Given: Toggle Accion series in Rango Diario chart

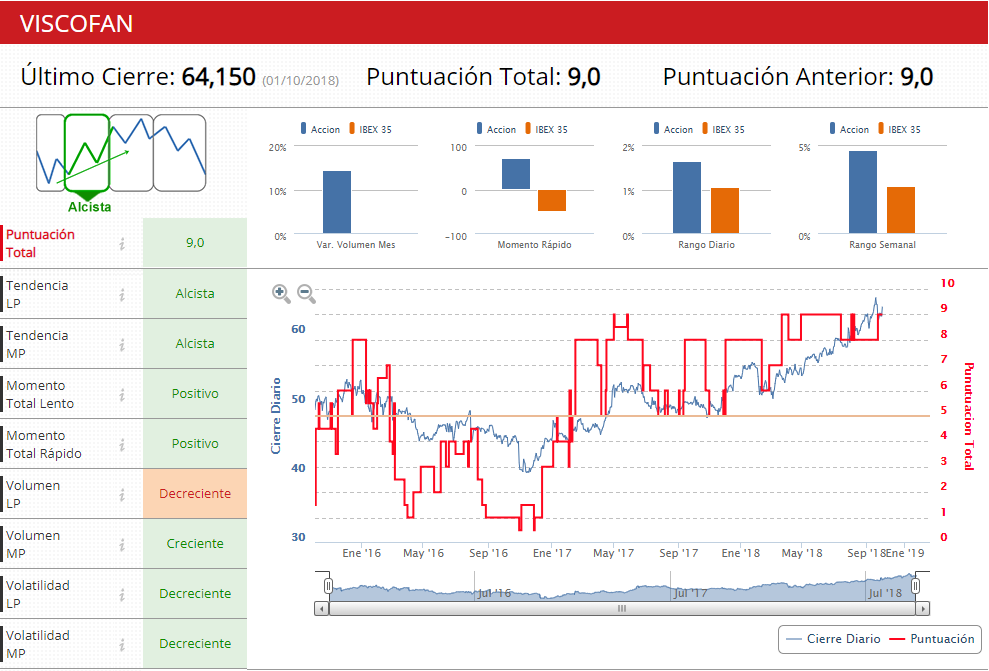Looking at the screenshot, I should (673, 129).
